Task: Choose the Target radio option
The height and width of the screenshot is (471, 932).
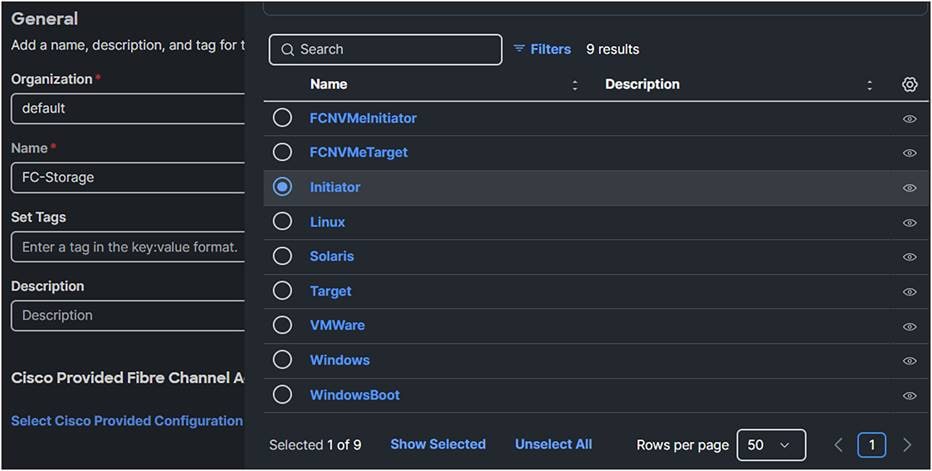Action: click(x=283, y=291)
